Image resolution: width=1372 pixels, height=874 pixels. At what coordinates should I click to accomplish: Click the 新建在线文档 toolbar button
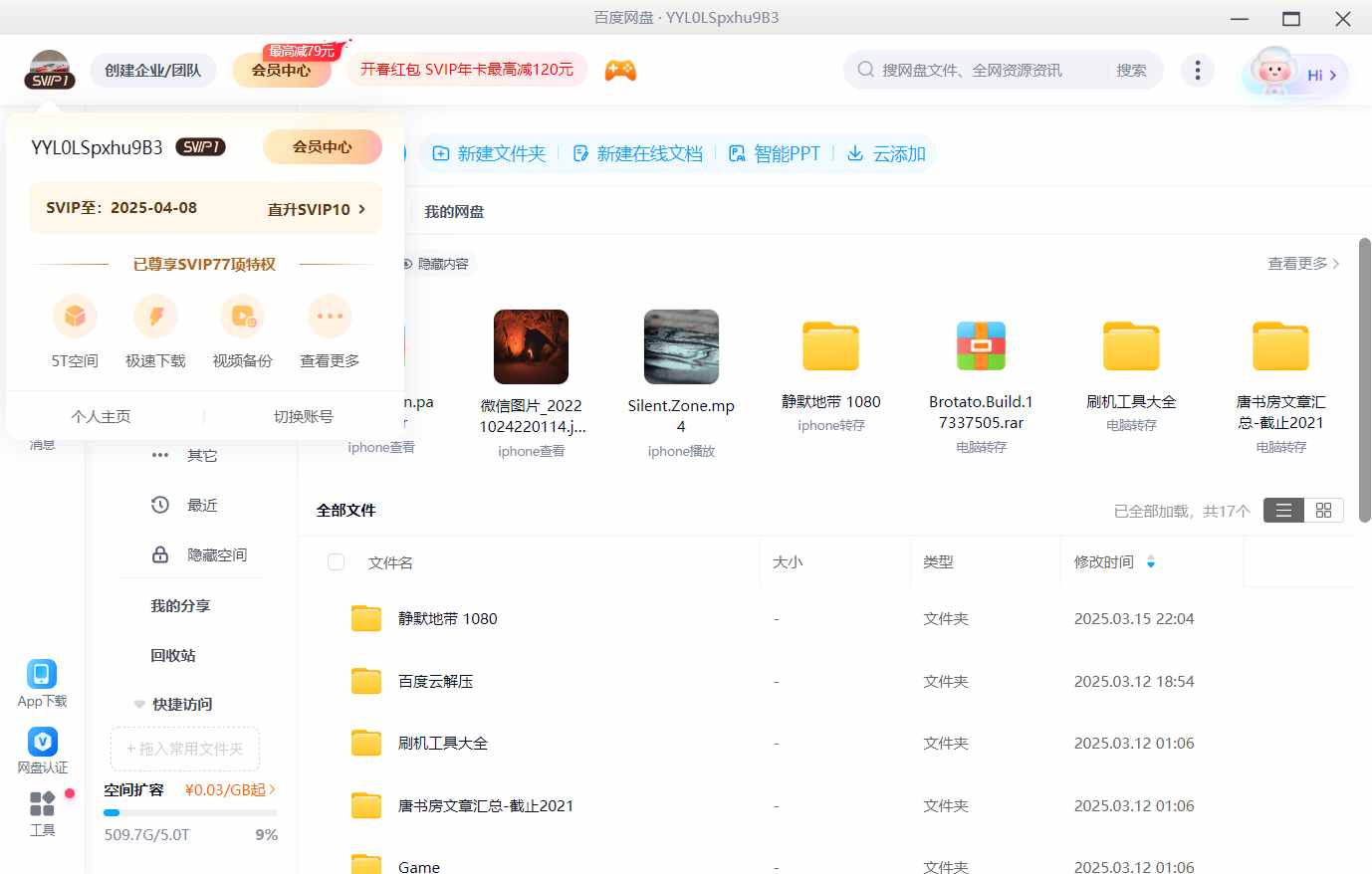(x=637, y=153)
